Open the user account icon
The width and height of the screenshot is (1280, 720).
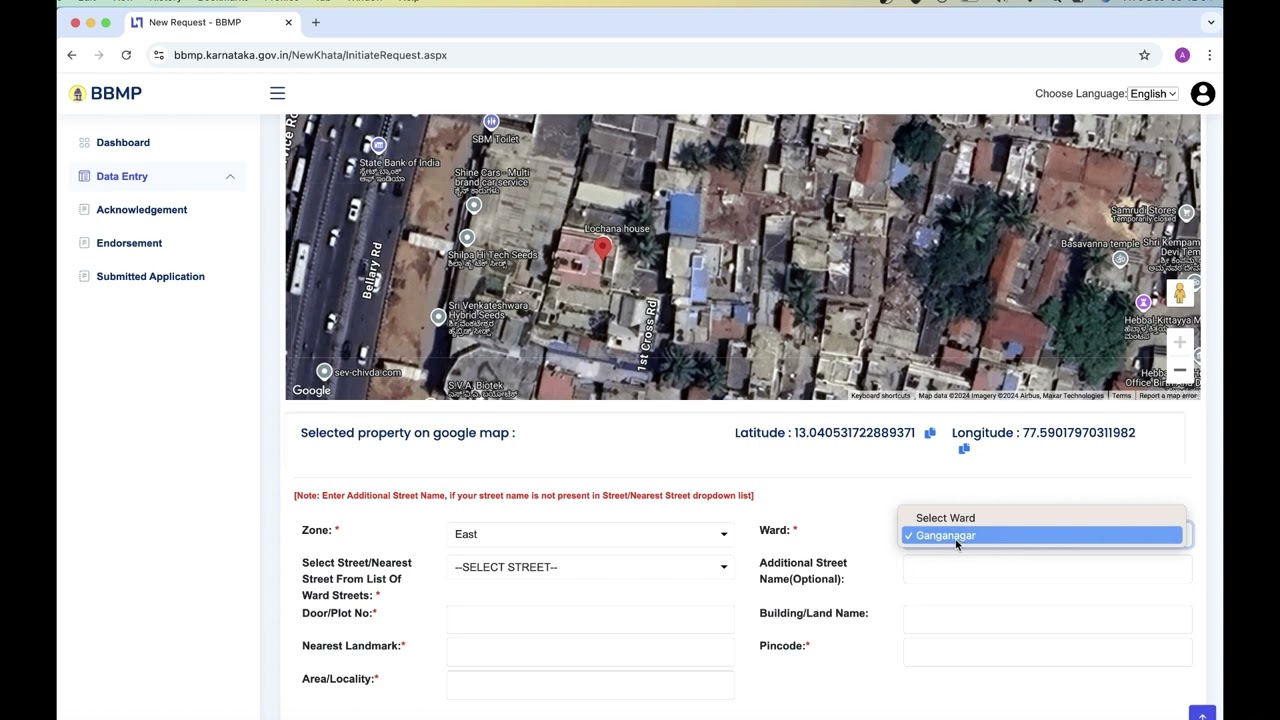(x=1203, y=93)
